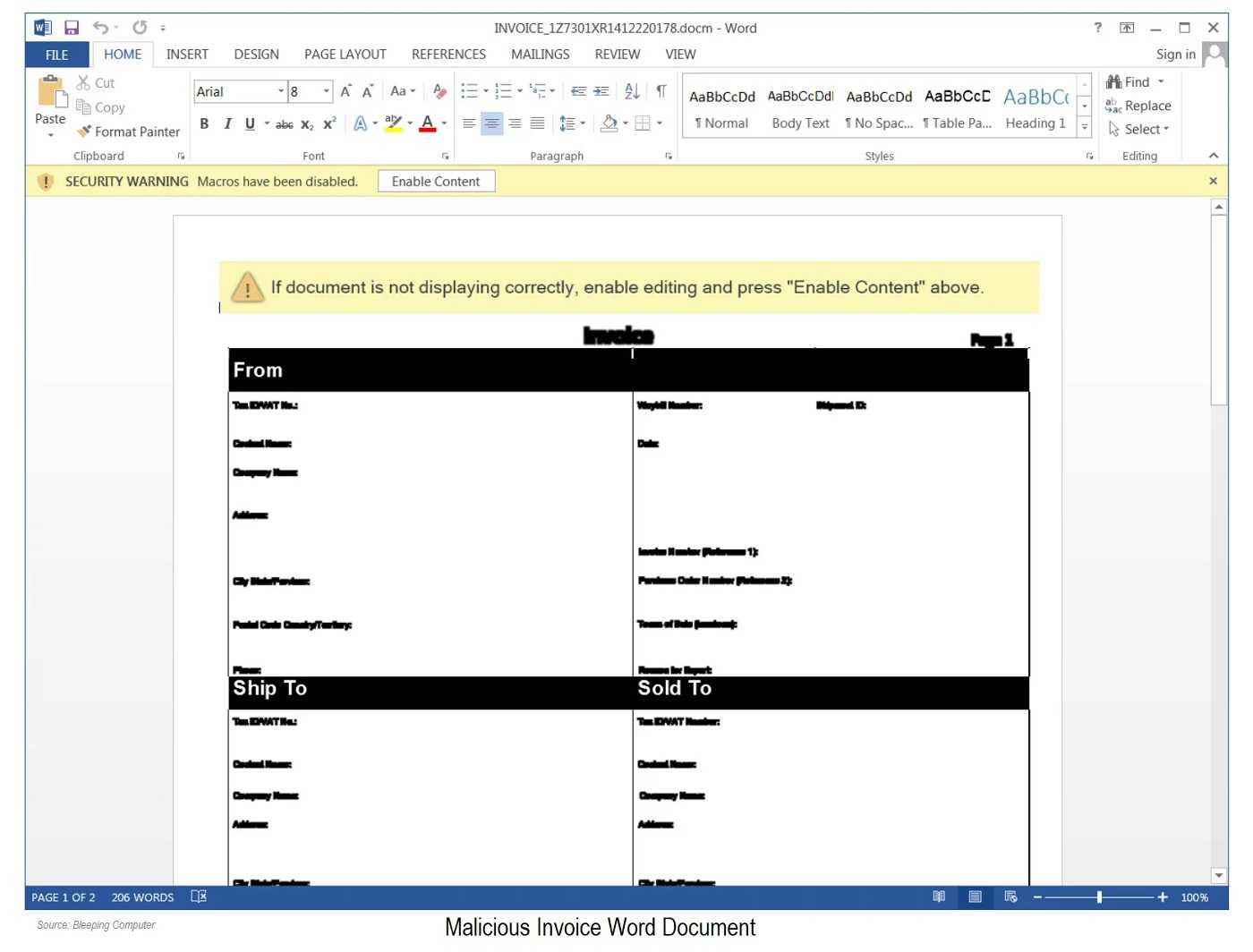Image resolution: width=1253 pixels, height=952 pixels.
Task: Click the vertical scrollbar down arrow
Action: (1218, 875)
